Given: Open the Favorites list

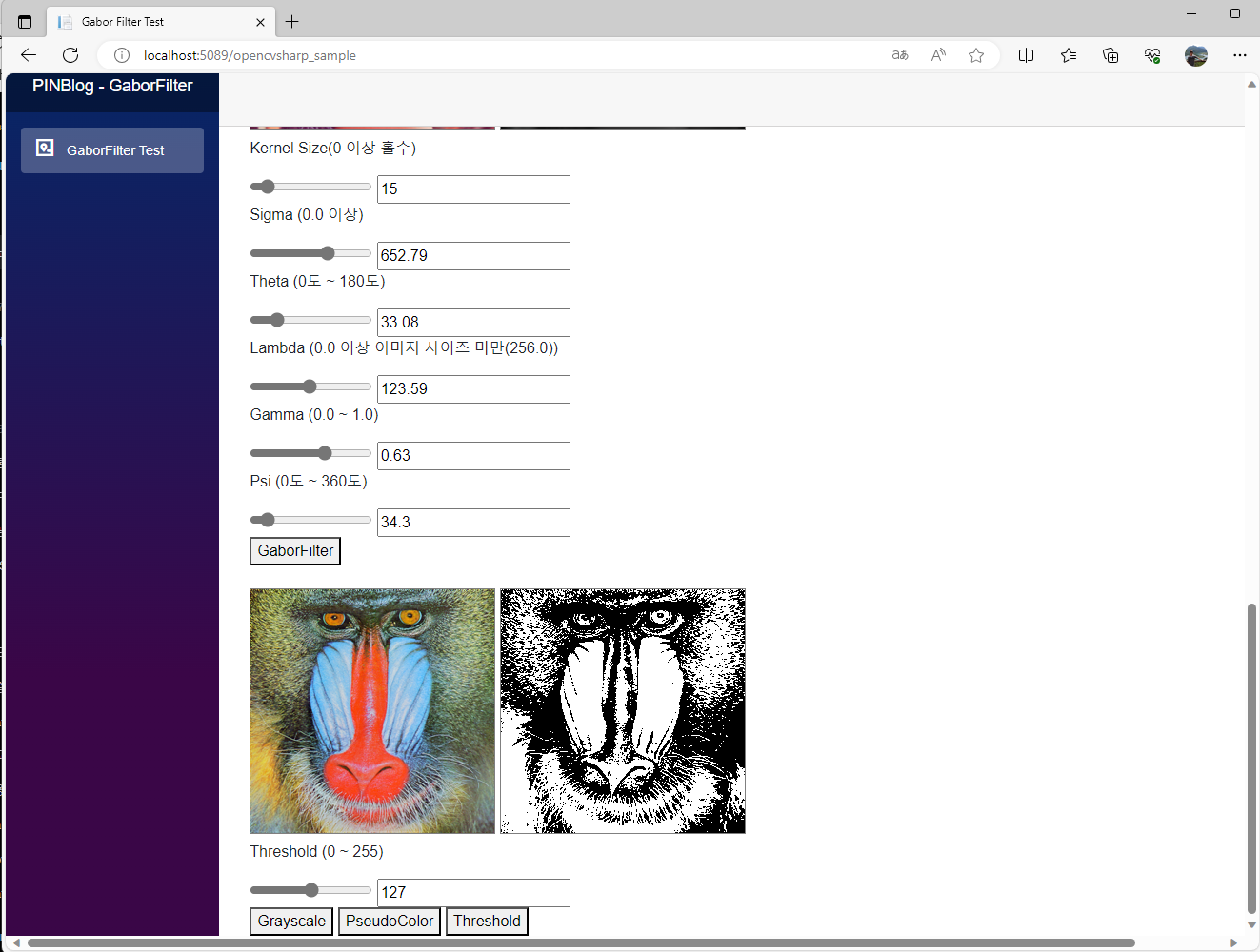Looking at the screenshot, I should (x=1068, y=55).
